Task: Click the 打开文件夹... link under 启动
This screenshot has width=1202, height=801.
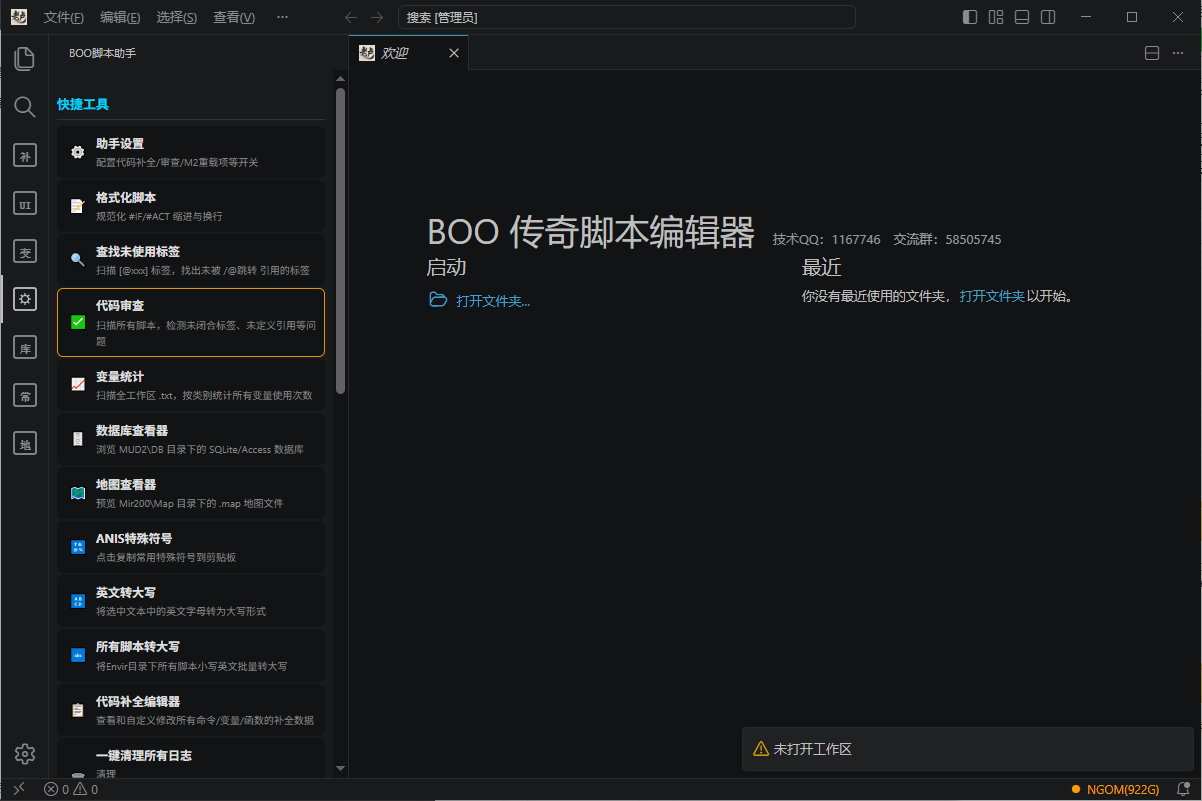Action: click(493, 300)
